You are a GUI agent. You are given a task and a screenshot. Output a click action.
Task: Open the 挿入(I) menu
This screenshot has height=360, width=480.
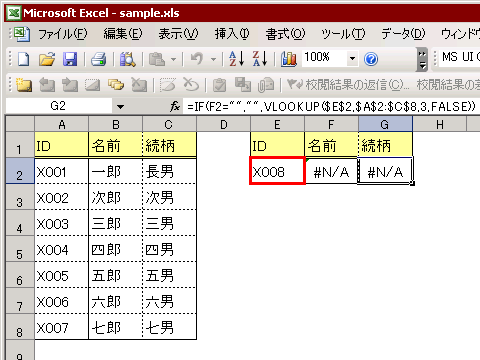click(x=232, y=34)
